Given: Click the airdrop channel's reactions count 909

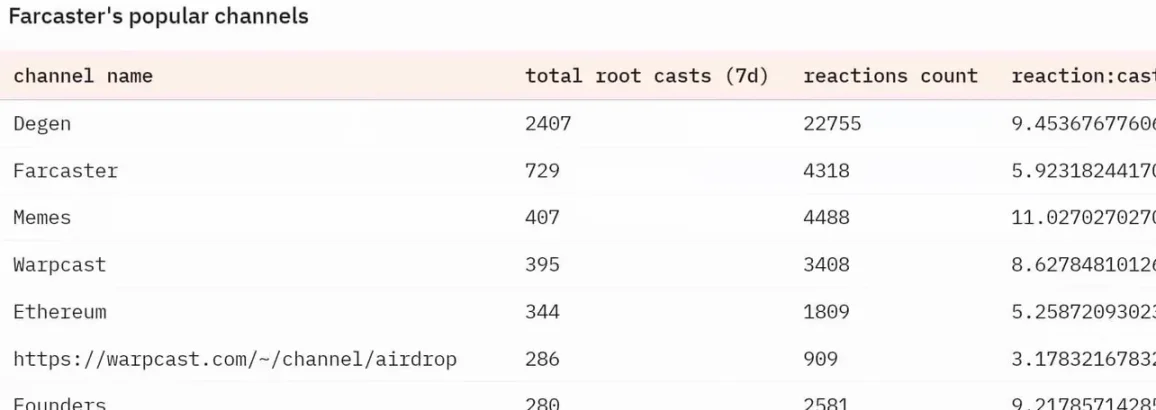Looking at the screenshot, I should point(820,359).
